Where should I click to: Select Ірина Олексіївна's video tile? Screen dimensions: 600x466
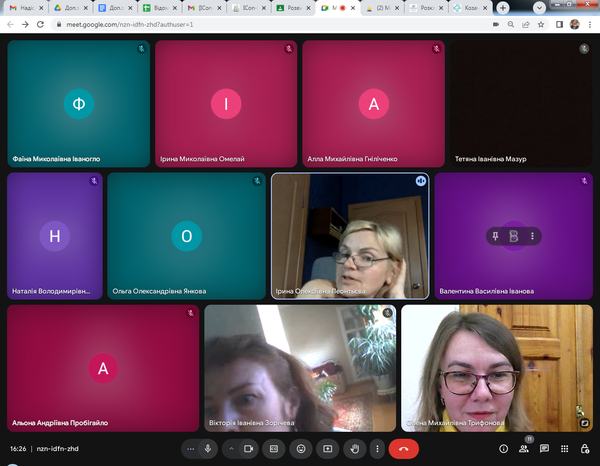coord(350,236)
